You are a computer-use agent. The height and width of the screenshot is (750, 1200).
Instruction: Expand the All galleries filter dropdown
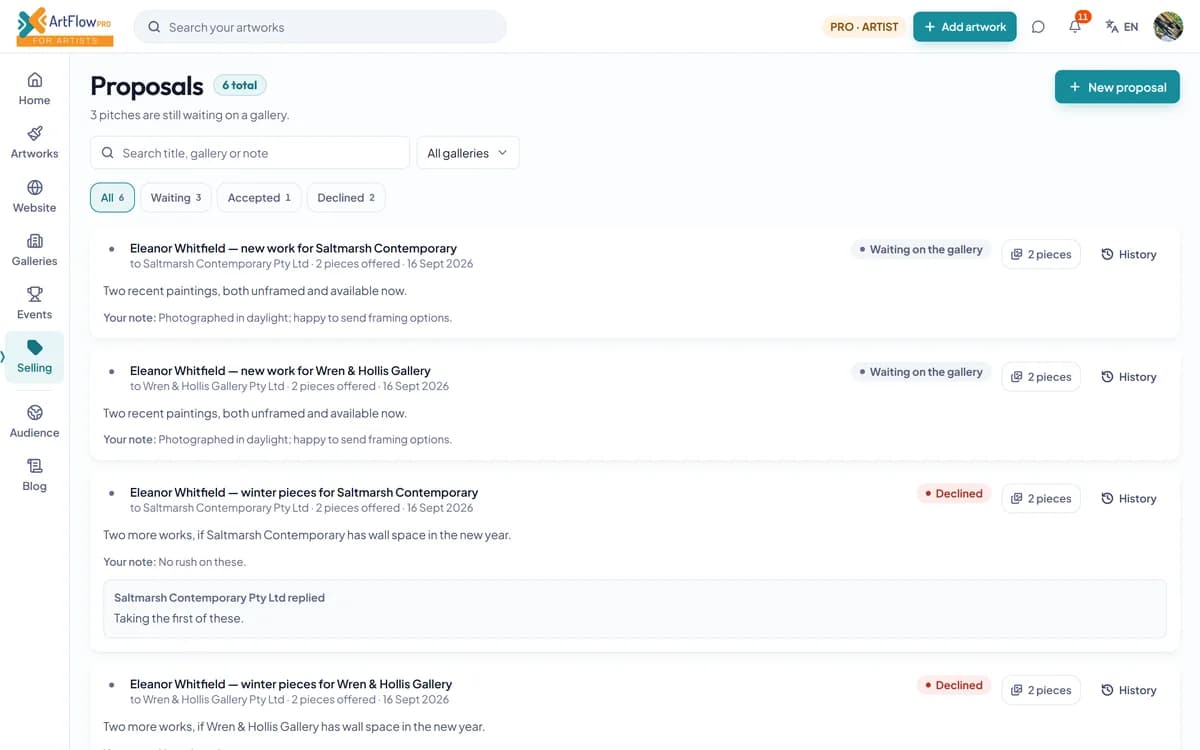tap(468, 153)
